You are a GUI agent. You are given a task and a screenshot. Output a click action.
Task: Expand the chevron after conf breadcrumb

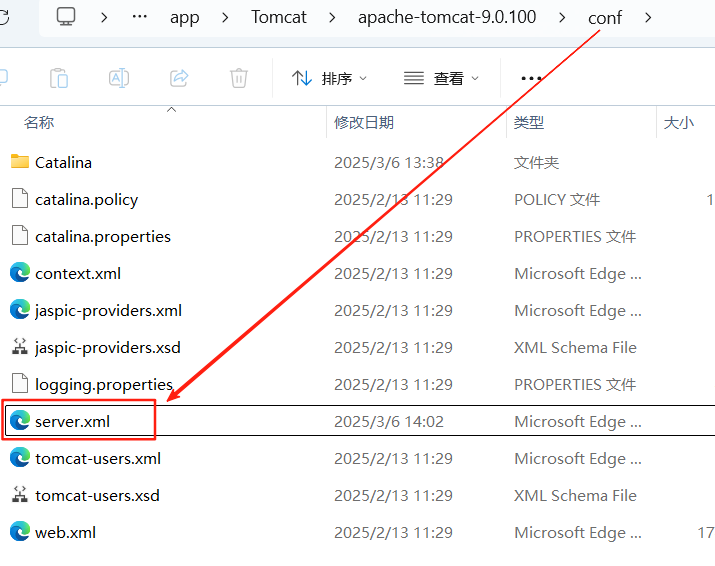(648, 17)
